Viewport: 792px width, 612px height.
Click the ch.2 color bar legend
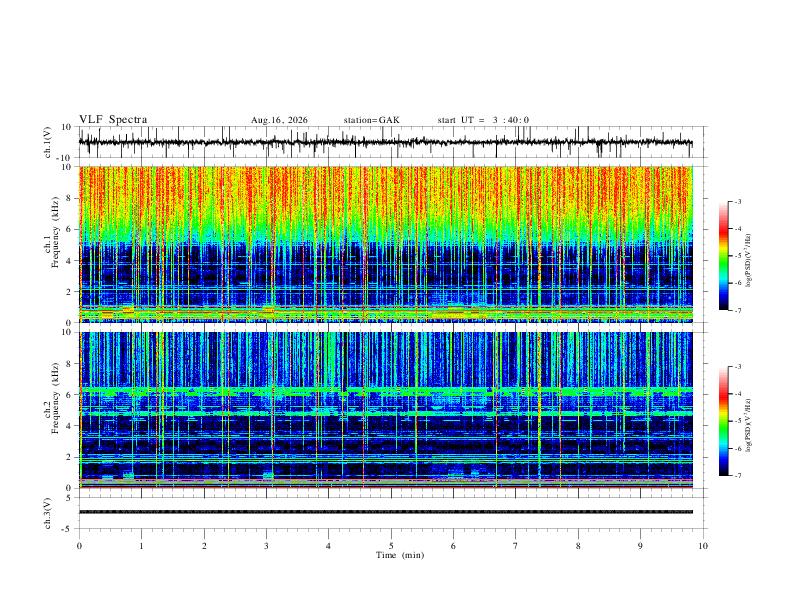click(x=723, y=421)
